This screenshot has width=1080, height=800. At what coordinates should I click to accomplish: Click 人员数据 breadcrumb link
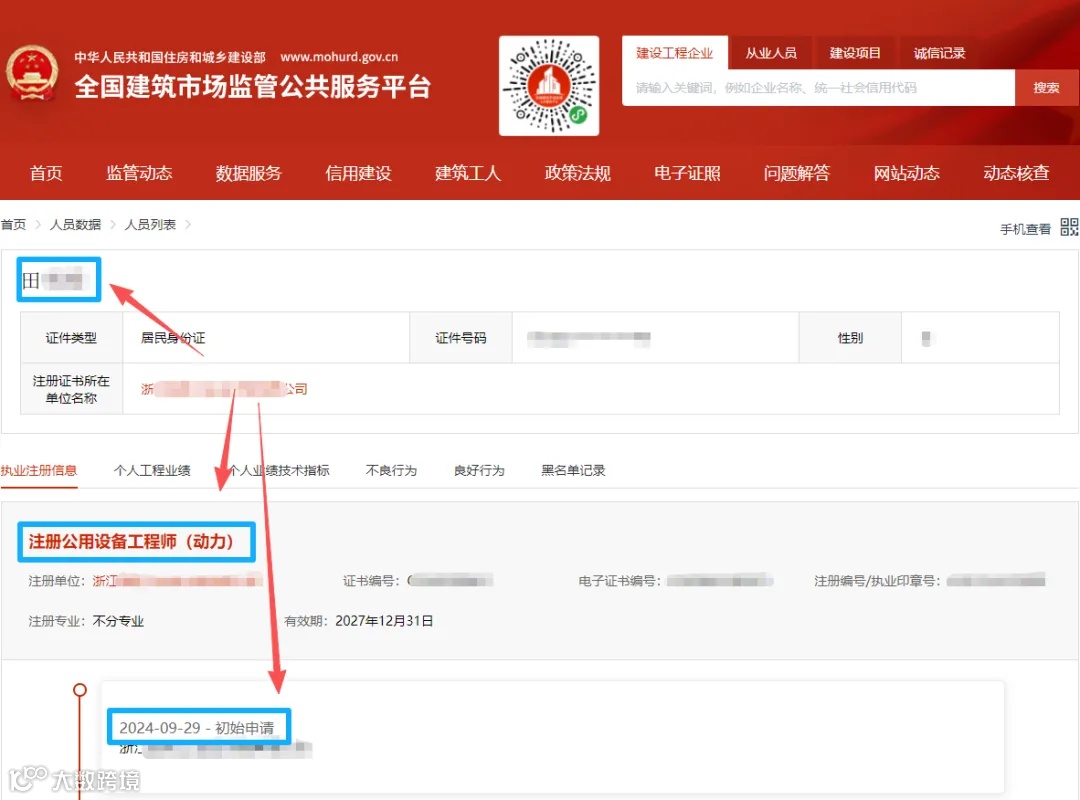pos(75,225)
